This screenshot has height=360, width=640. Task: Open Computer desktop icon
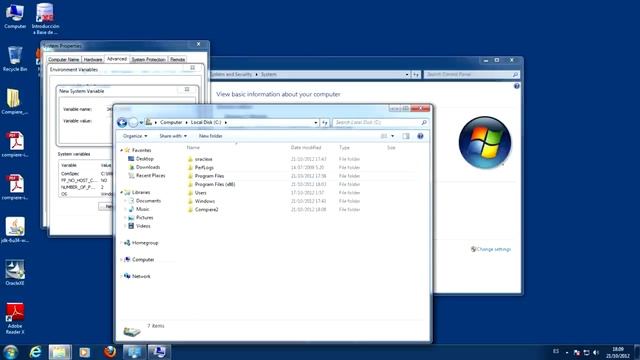(x=15, y=16)
